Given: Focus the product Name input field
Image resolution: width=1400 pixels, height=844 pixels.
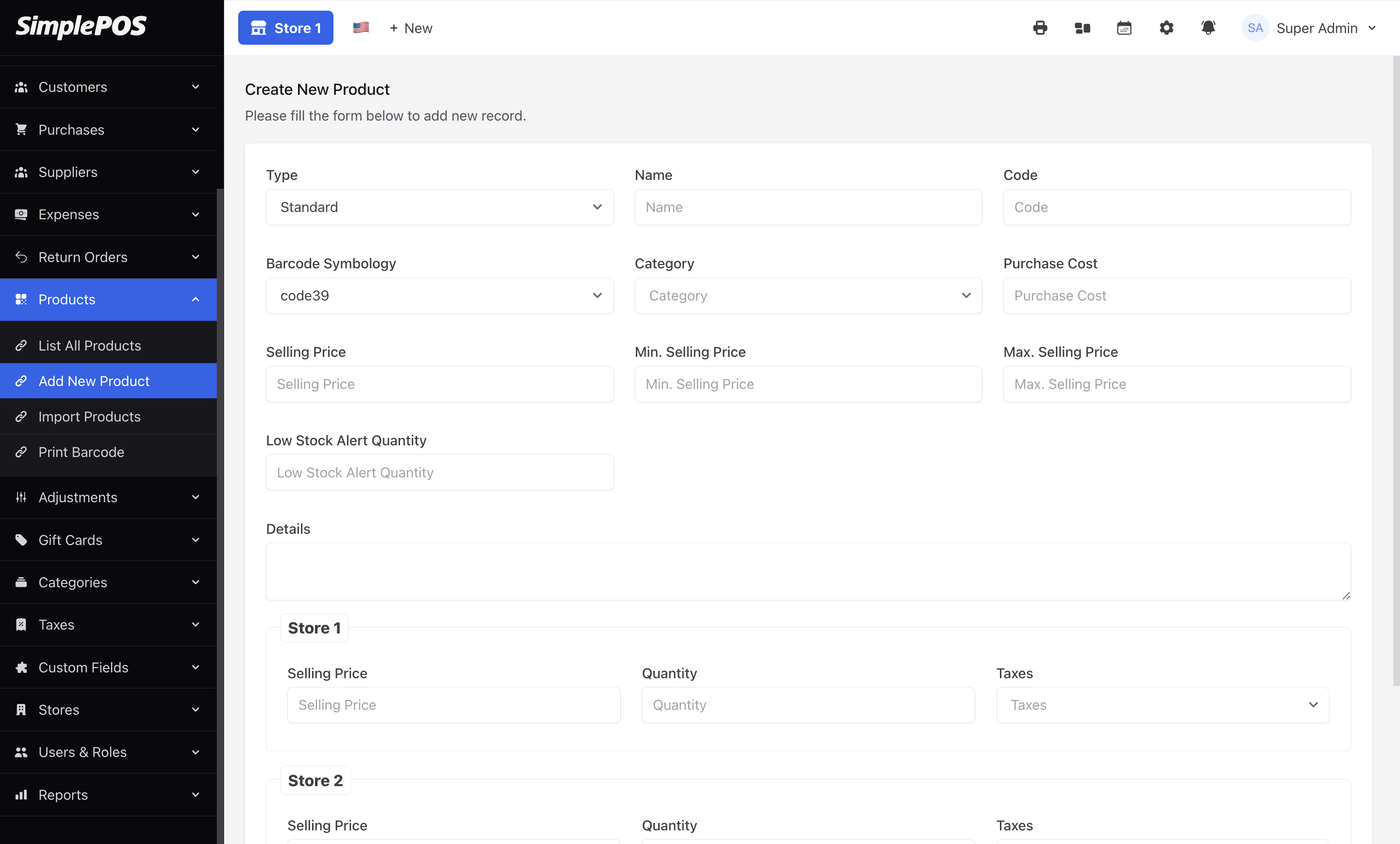Looking at the screenshot, I should click(x=807, y=207).
